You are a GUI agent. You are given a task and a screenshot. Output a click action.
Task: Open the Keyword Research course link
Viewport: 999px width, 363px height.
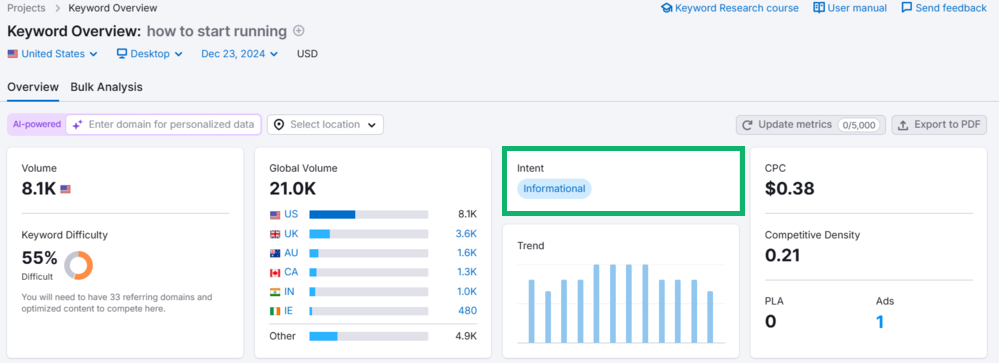point(729,8)
